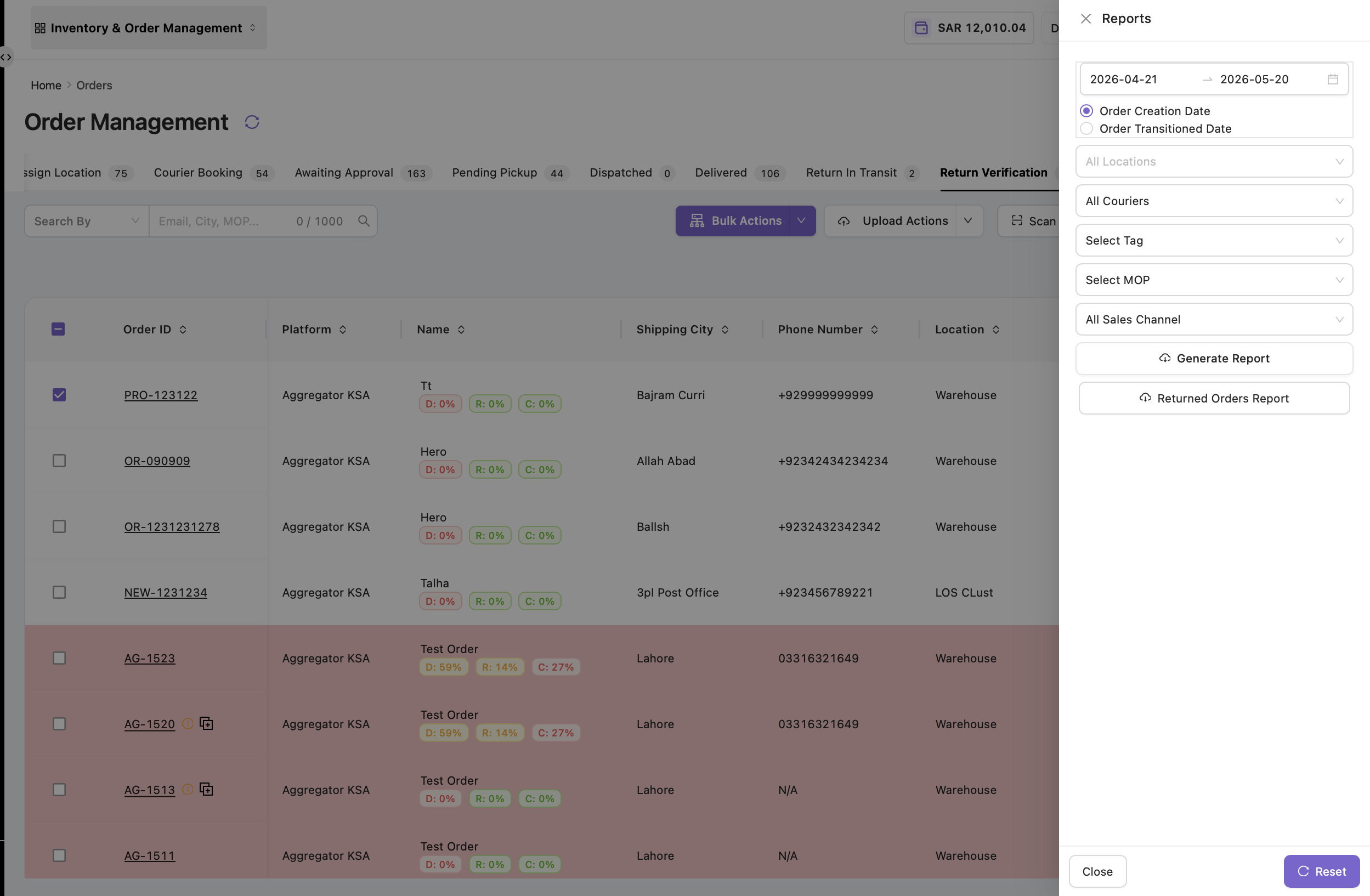Check the OR-090909 row checkbox

59,461
